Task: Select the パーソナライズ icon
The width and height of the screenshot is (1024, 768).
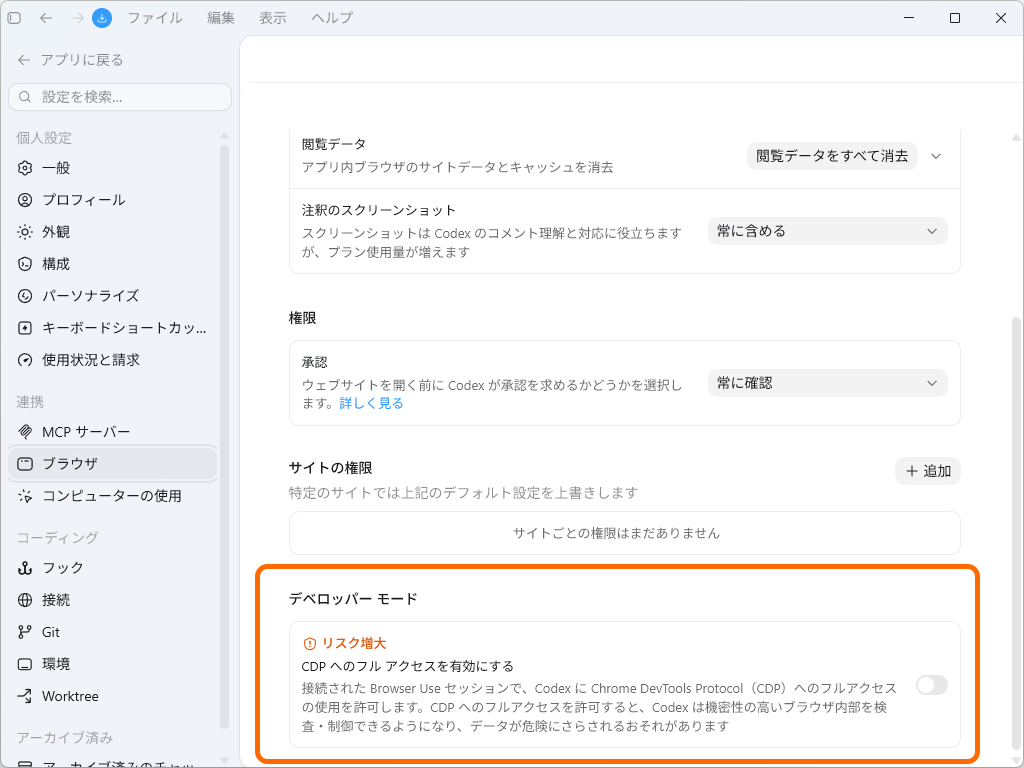Action: 25,296
